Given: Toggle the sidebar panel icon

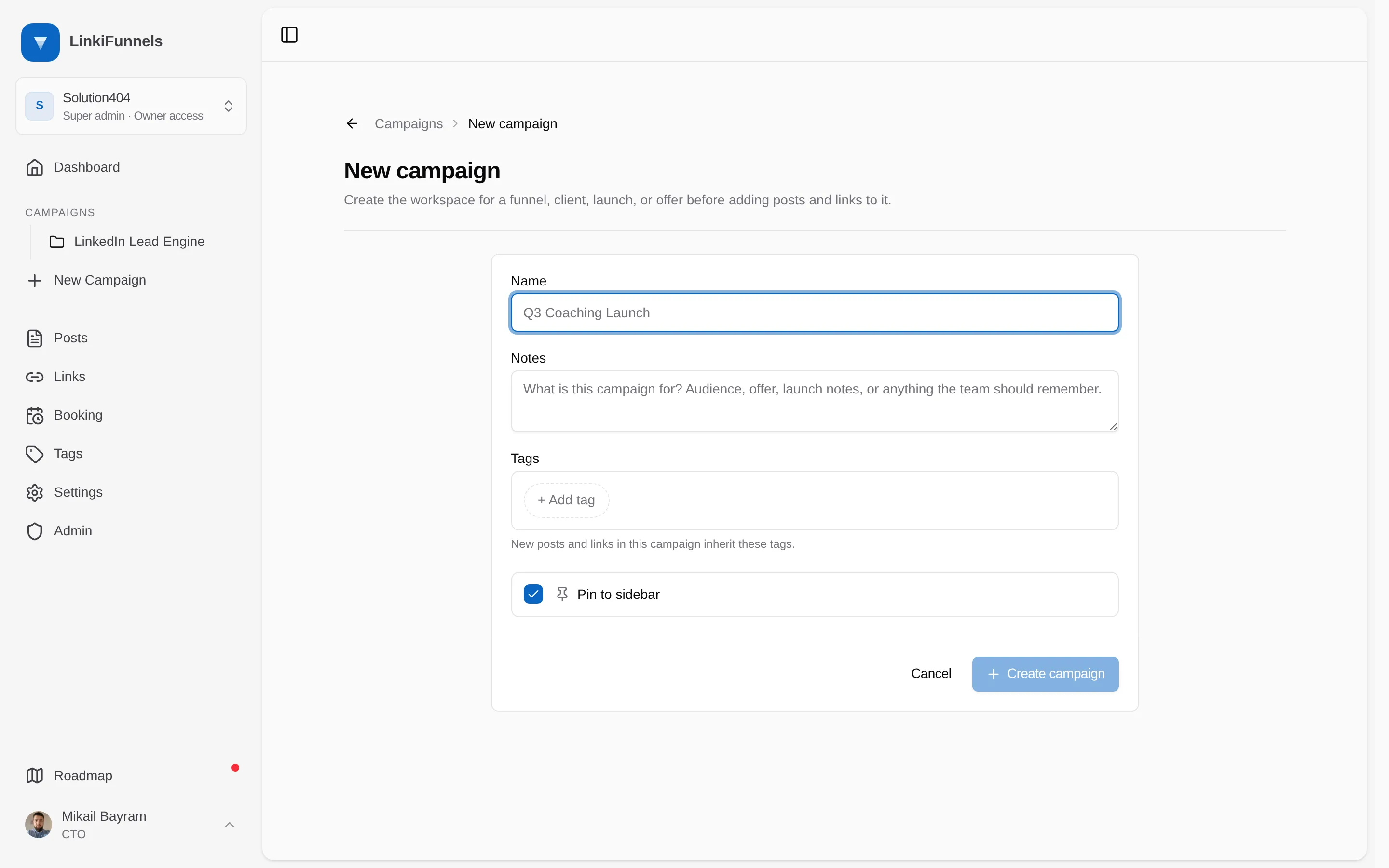Looking at the screenshot, I should click(289, 34).
